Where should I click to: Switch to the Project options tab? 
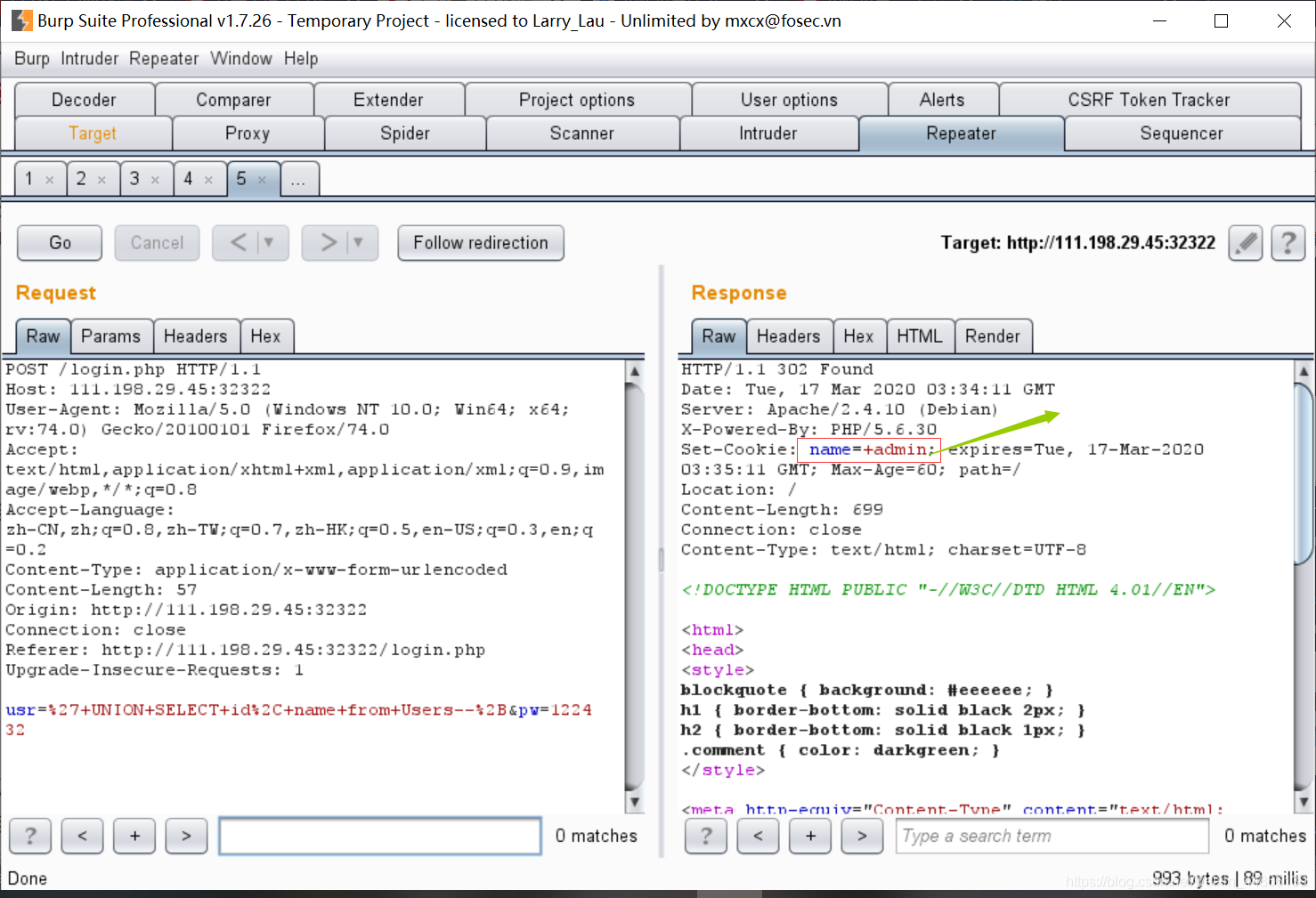tap(578, 100)
